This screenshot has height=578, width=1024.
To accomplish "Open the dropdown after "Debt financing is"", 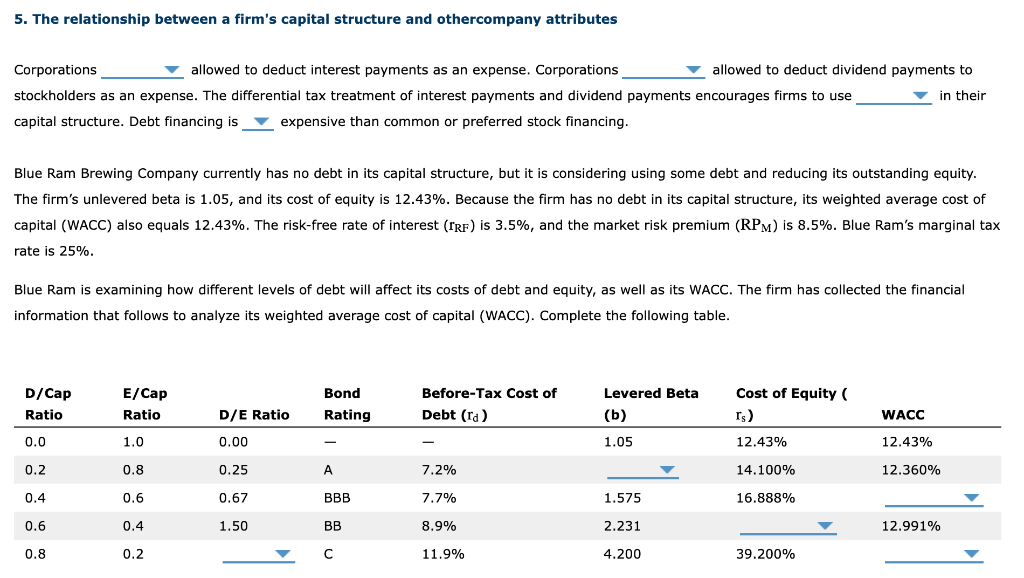I will [x=260, y=122].
